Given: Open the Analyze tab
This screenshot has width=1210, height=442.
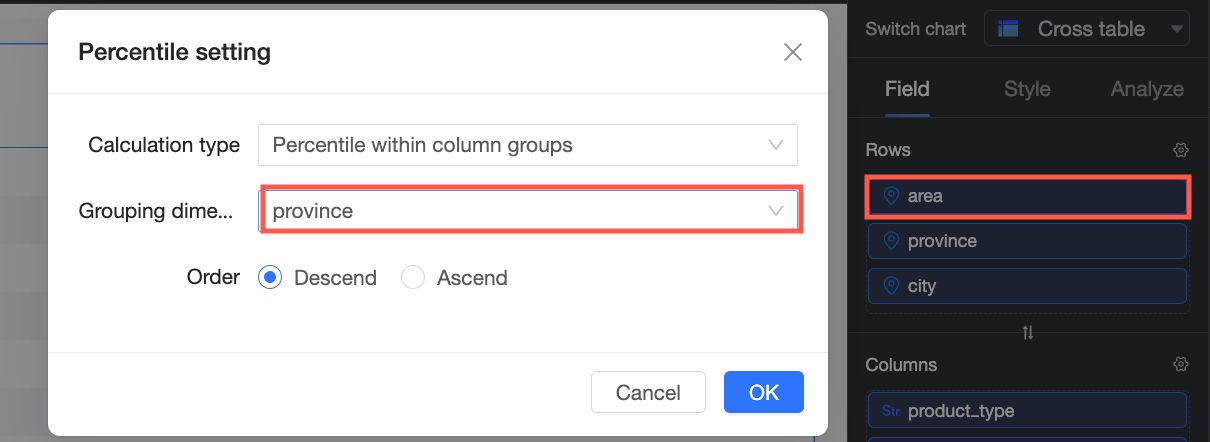Looking at the screenshot, I should coord(1147,89).
